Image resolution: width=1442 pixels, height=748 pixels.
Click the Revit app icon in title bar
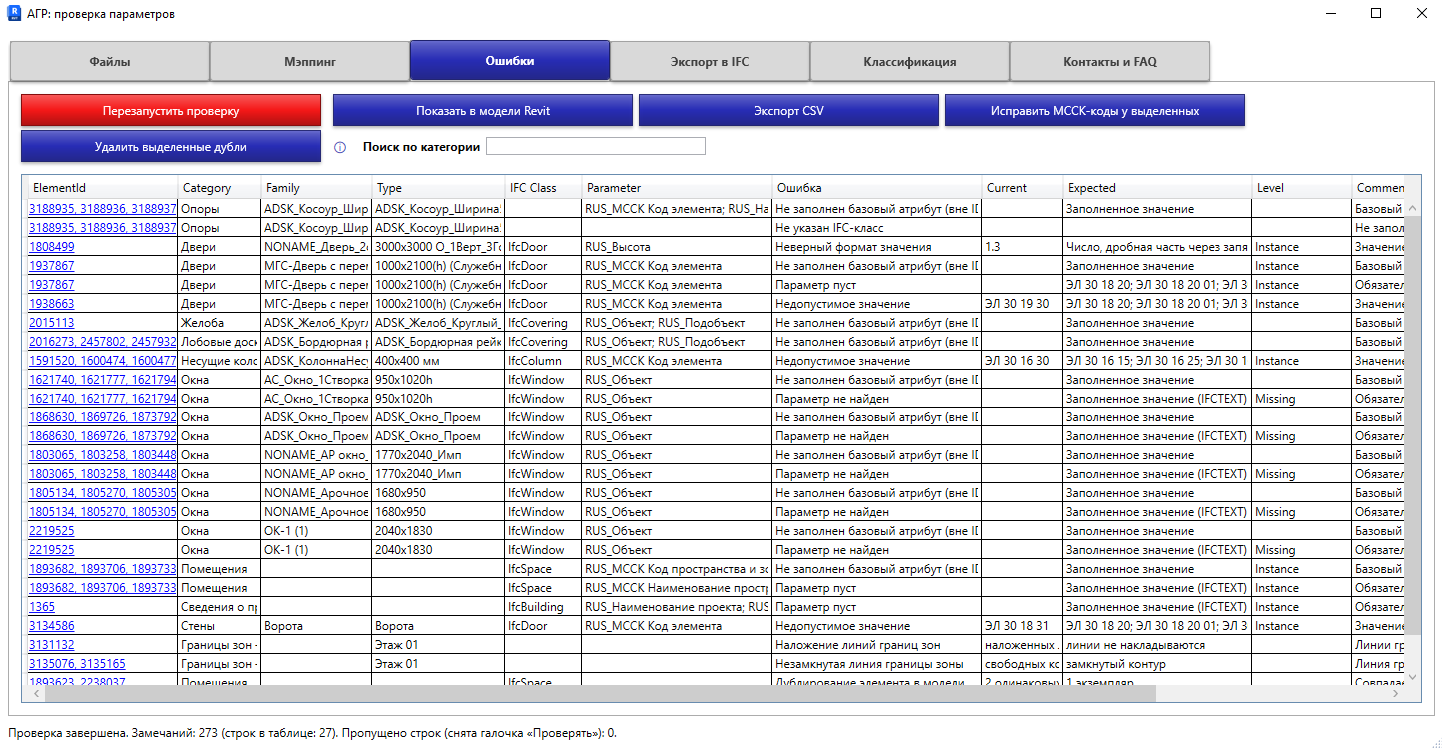pos(15,14)
